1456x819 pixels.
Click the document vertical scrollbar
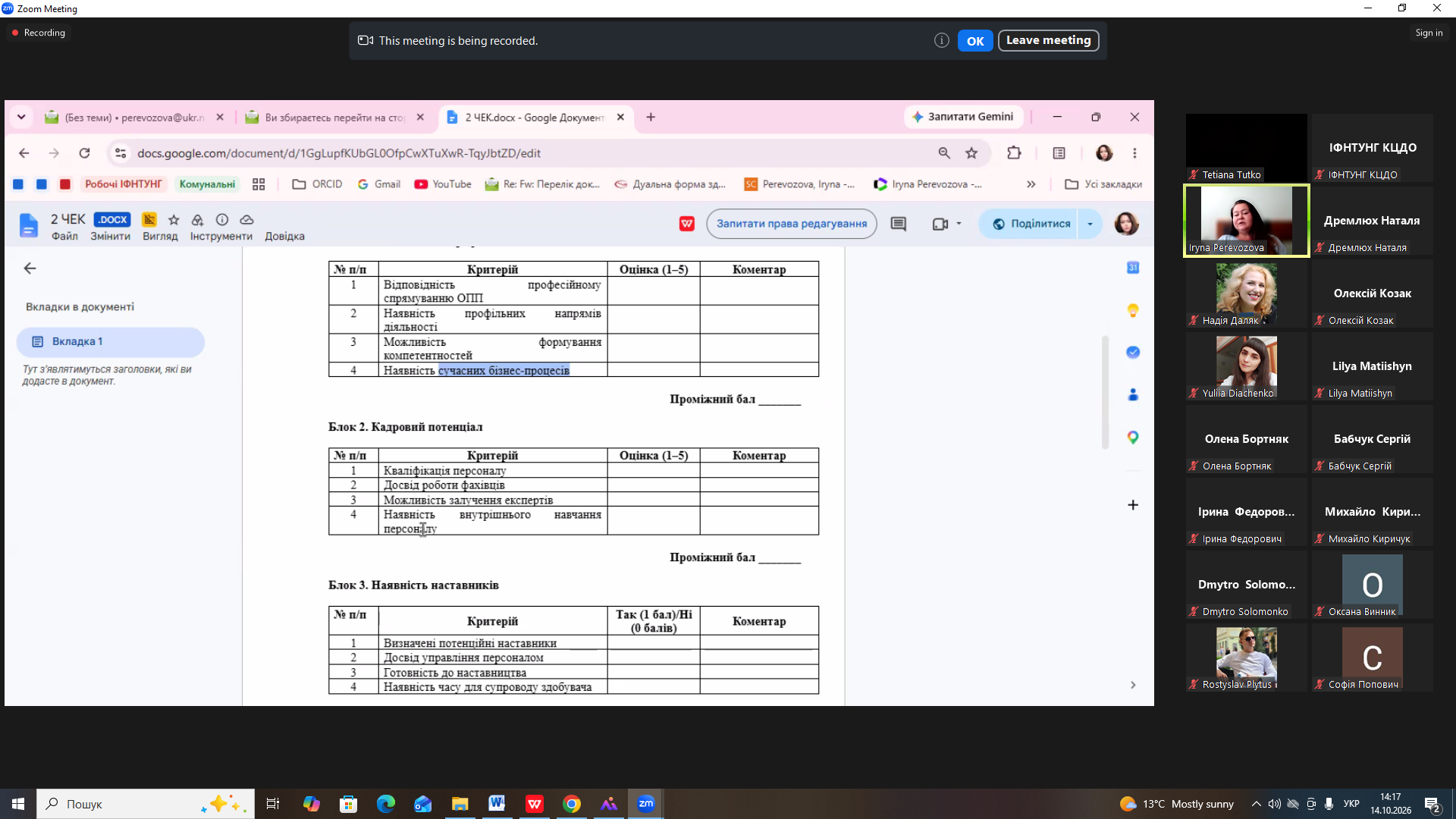1105,393
